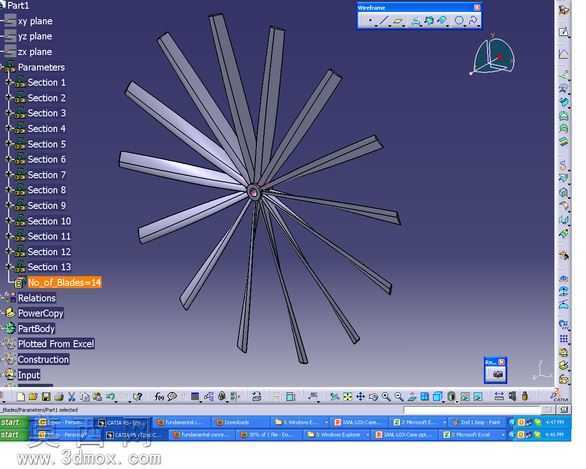This screenshot has height=469, width=586.
Task: Select the Line tool in Wireframe toolbar
Action: point(384,20)
